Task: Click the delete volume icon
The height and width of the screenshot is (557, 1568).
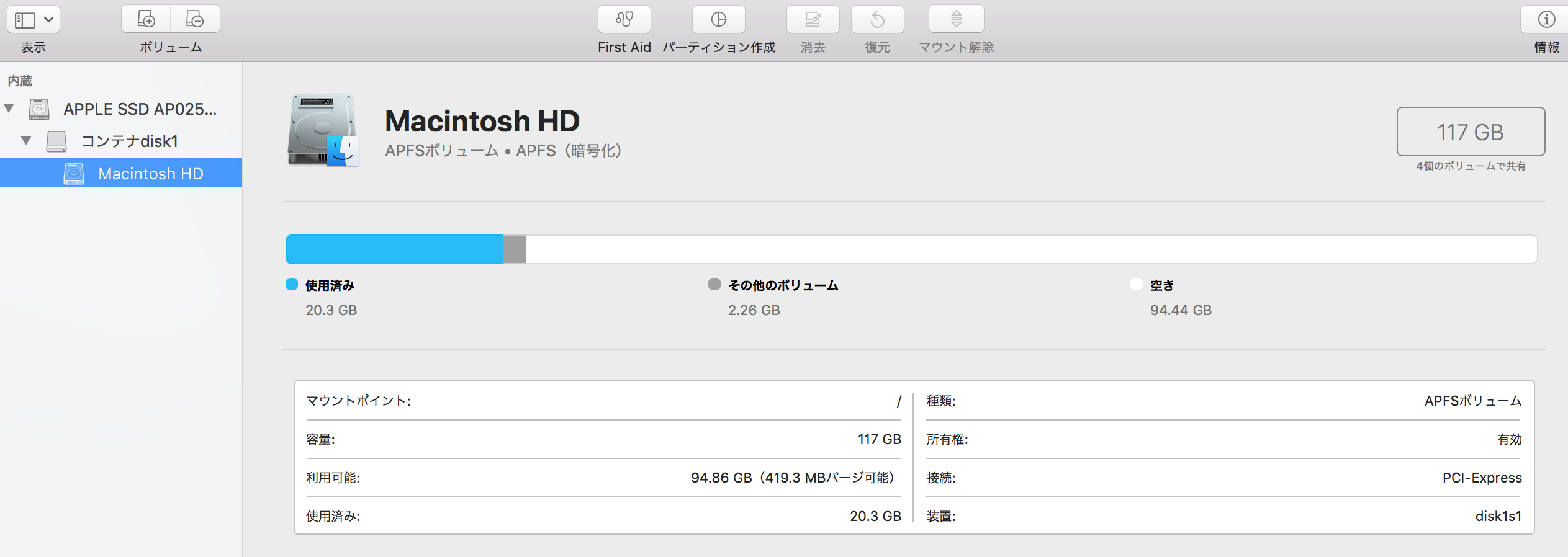Action: point(195,19)
